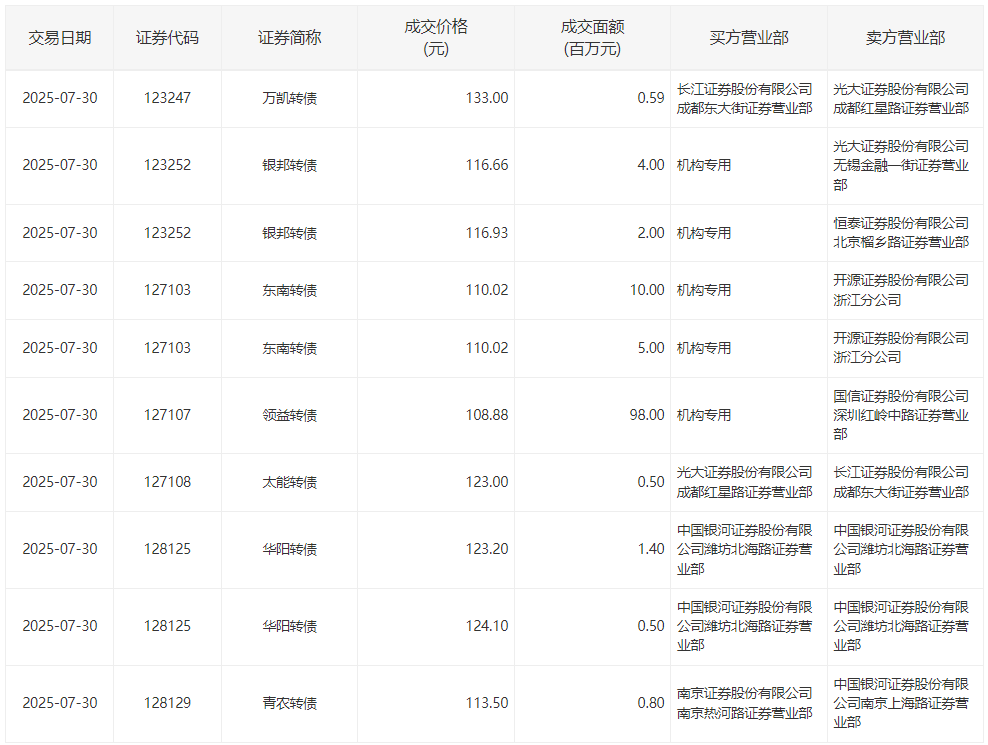Click seller 光大证券 无锡金融一街 branch
This screenshot has height=745, width=988.
[x=901, y=166]
